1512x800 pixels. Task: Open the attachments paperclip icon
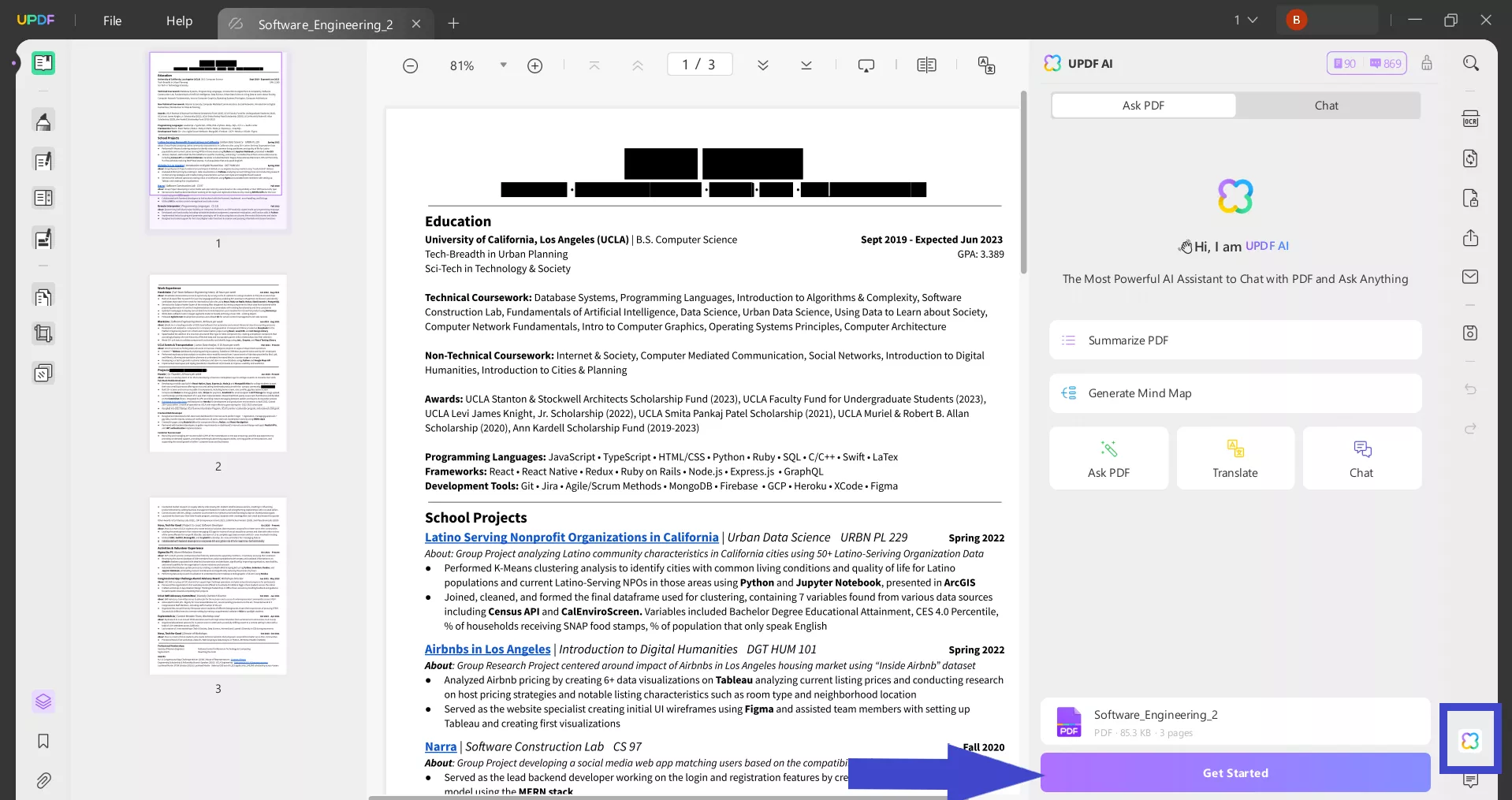point(43,780)
